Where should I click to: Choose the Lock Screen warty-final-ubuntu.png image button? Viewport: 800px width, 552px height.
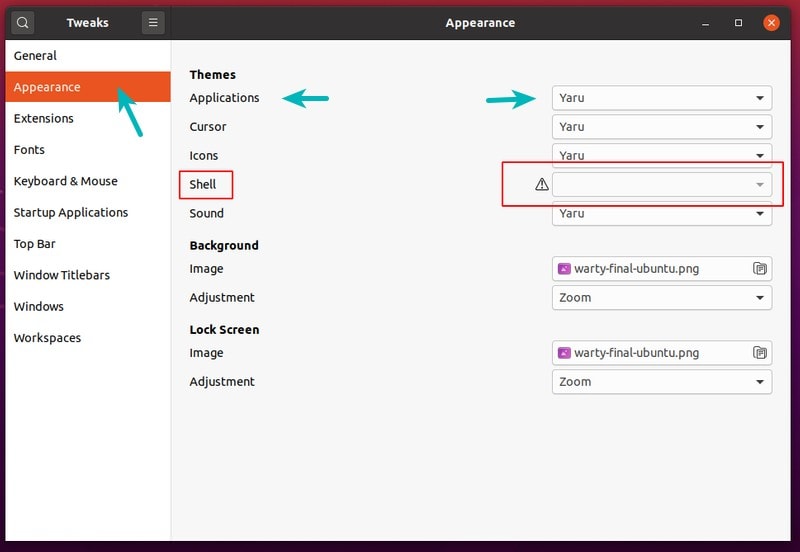(662, 353)
